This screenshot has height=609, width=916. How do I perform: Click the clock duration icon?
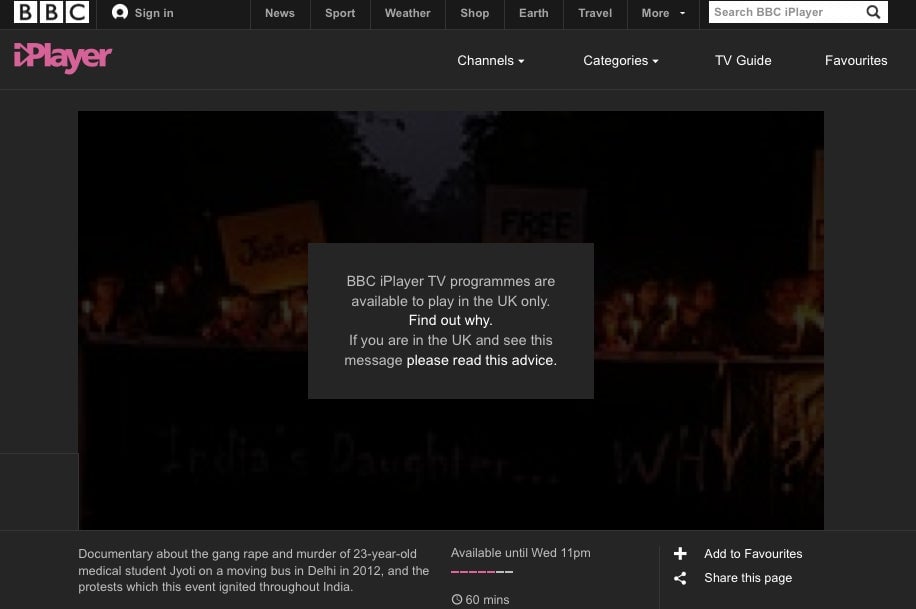[x=457, y=600]
